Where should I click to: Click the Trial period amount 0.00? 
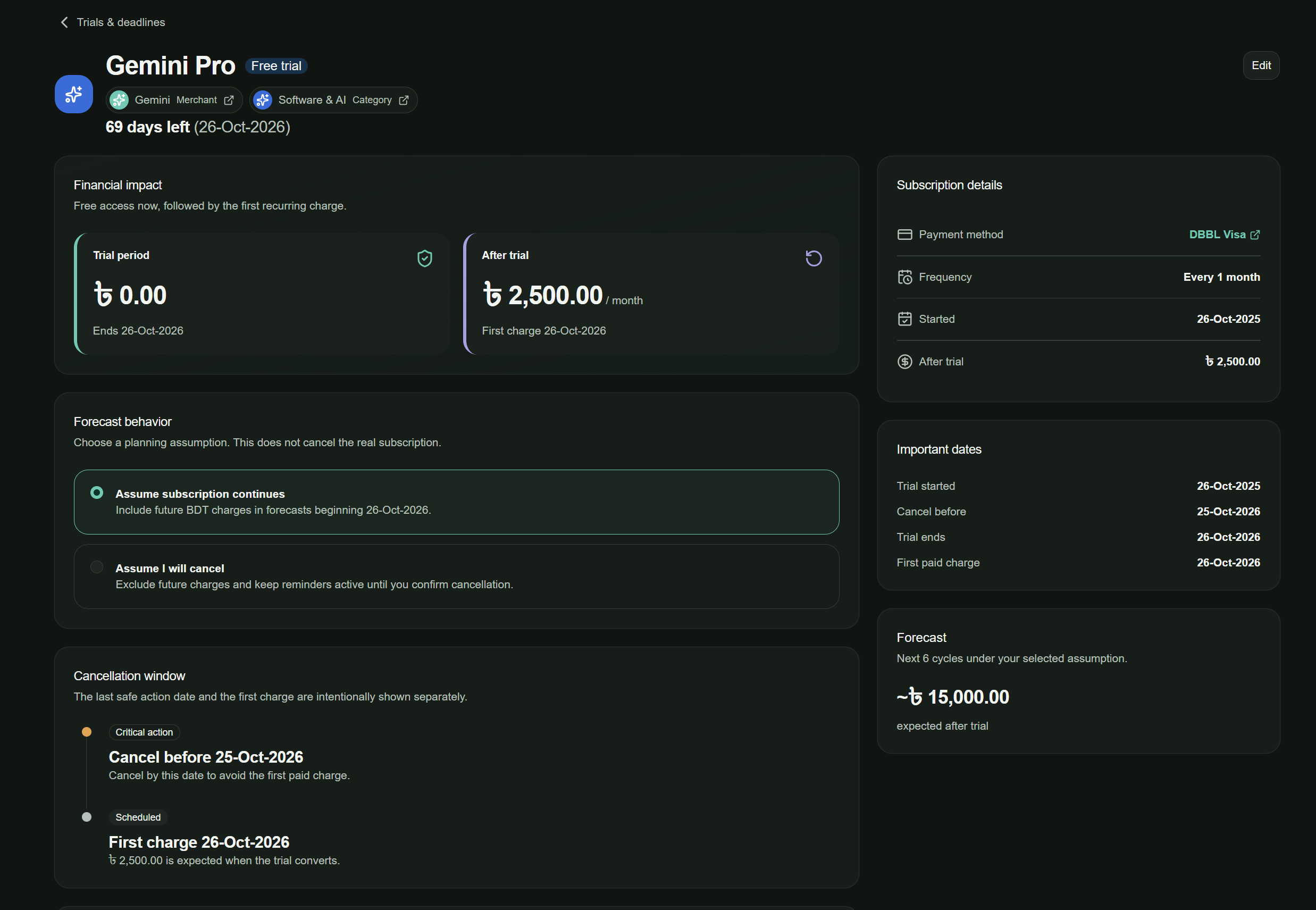point(130,295)
